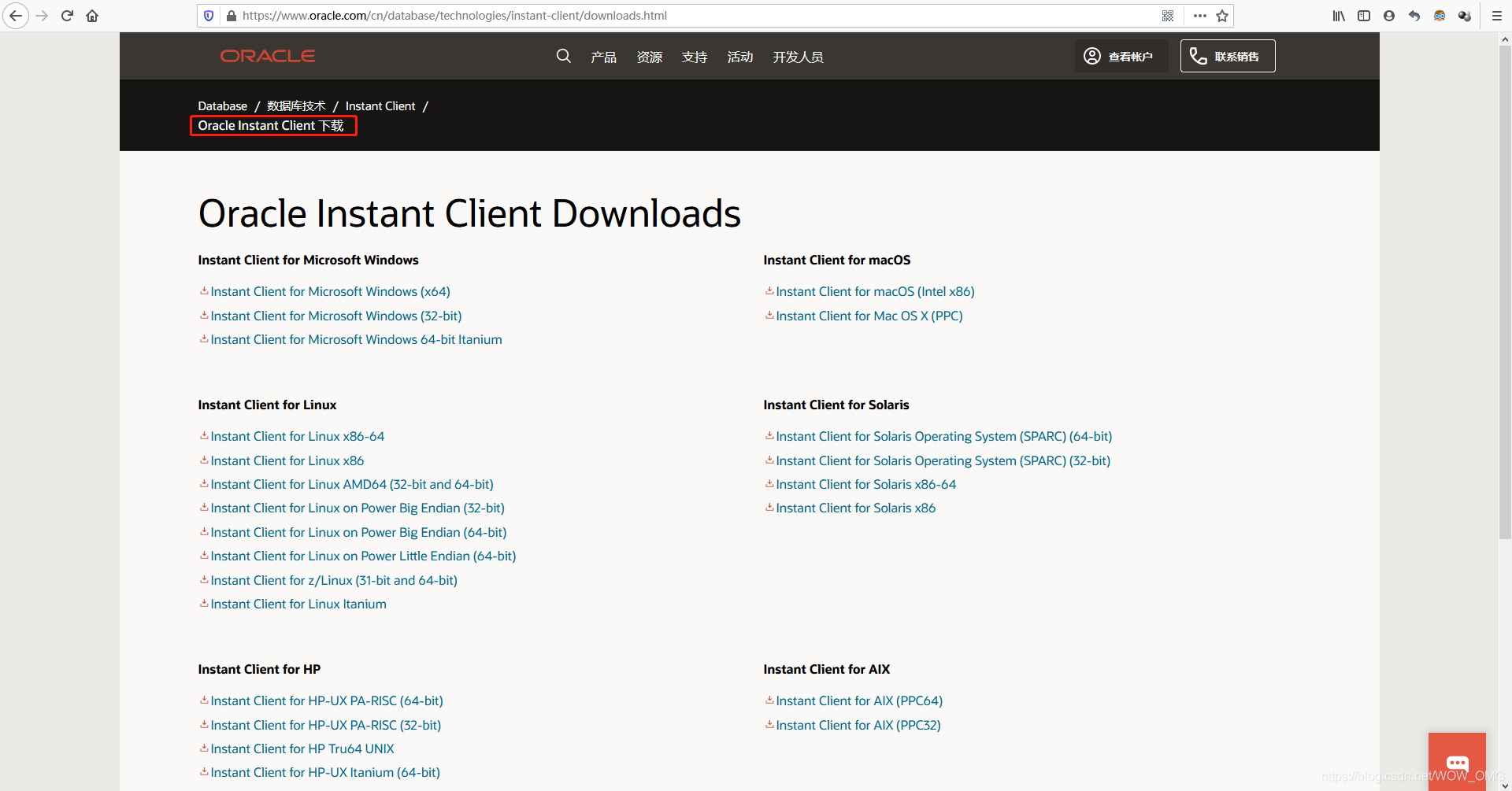Go to Instant Client breadcrumb

[380, 106]
